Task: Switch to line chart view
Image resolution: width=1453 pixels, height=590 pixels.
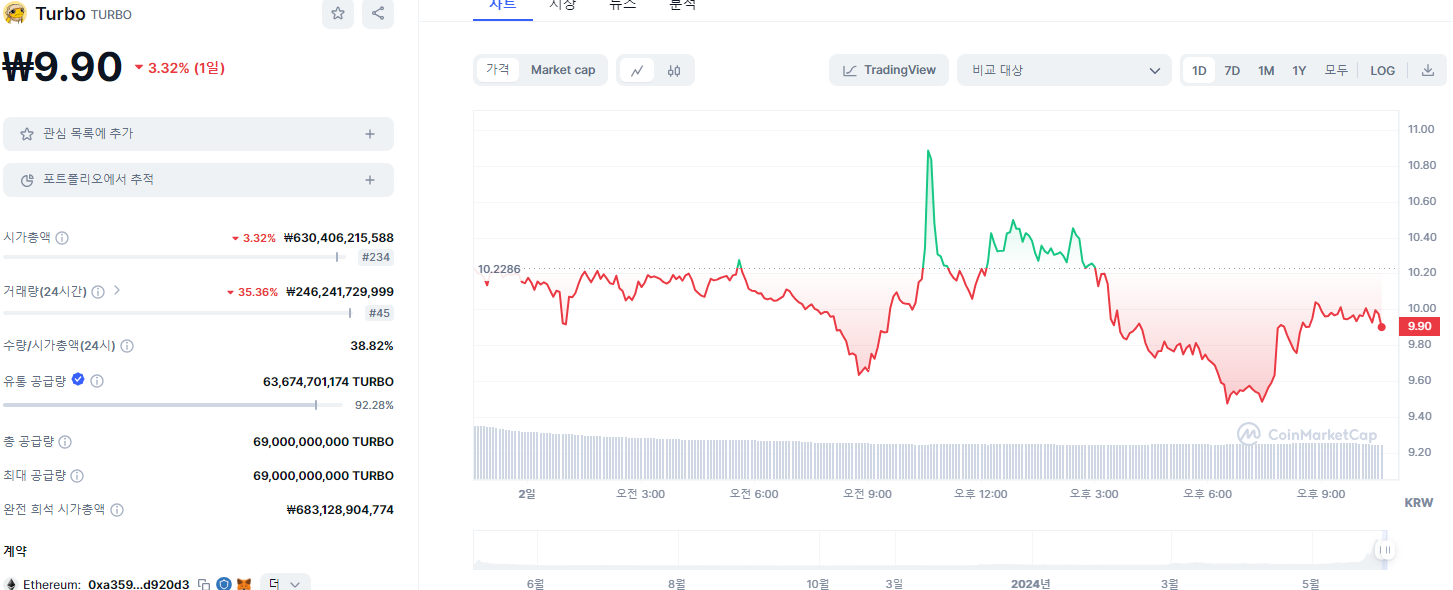Action: click(x=637, y=70)
